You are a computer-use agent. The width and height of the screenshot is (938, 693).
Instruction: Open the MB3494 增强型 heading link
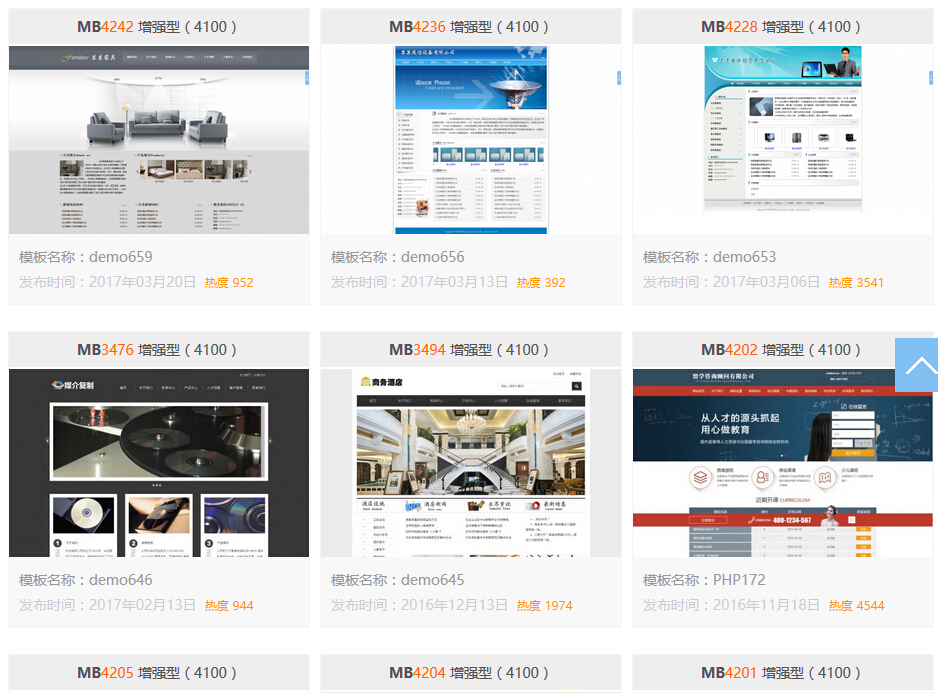click(471, 350)
